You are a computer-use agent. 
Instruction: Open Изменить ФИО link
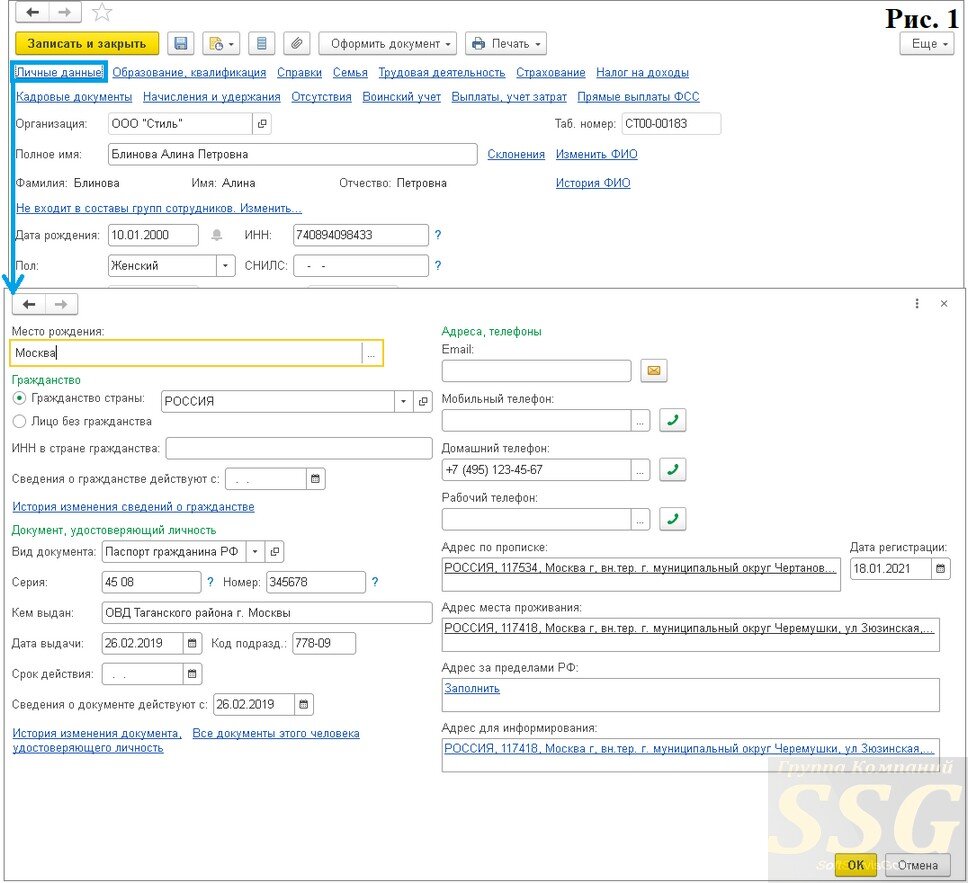[596, 154]
